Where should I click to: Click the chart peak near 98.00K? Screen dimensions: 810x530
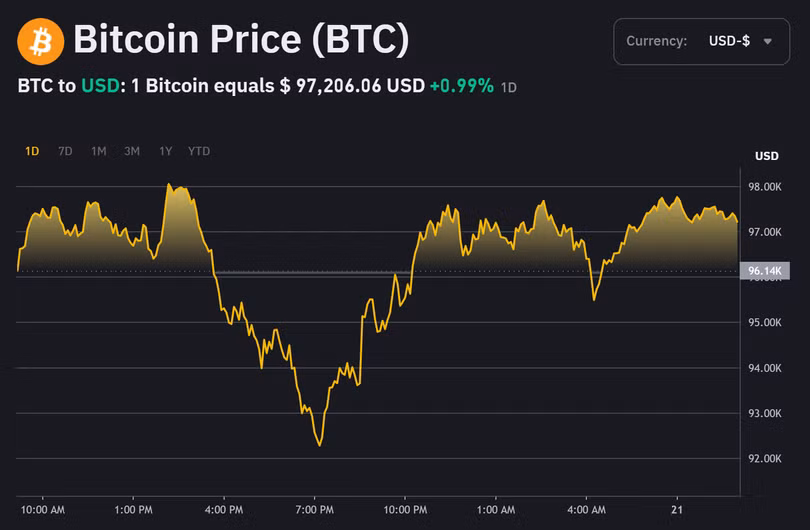click(168, 184)
